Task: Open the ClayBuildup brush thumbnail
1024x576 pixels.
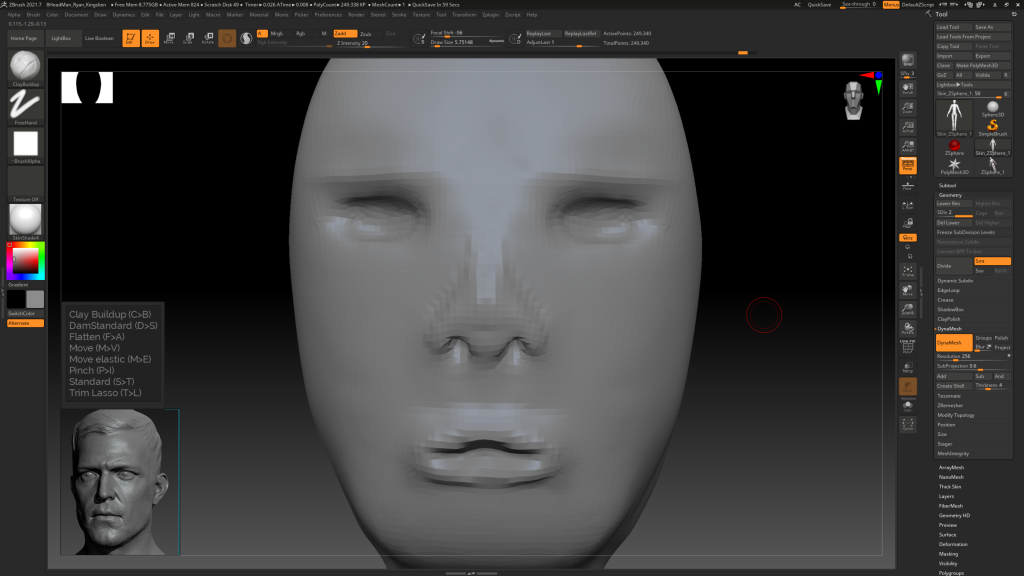Action: pos(25,67)
